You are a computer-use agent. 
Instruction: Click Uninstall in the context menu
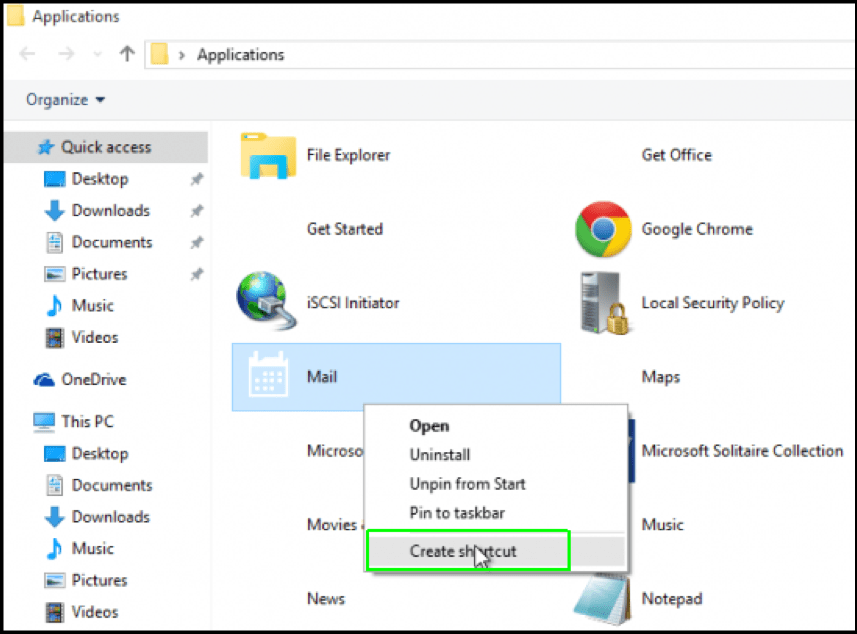point(439,455)
